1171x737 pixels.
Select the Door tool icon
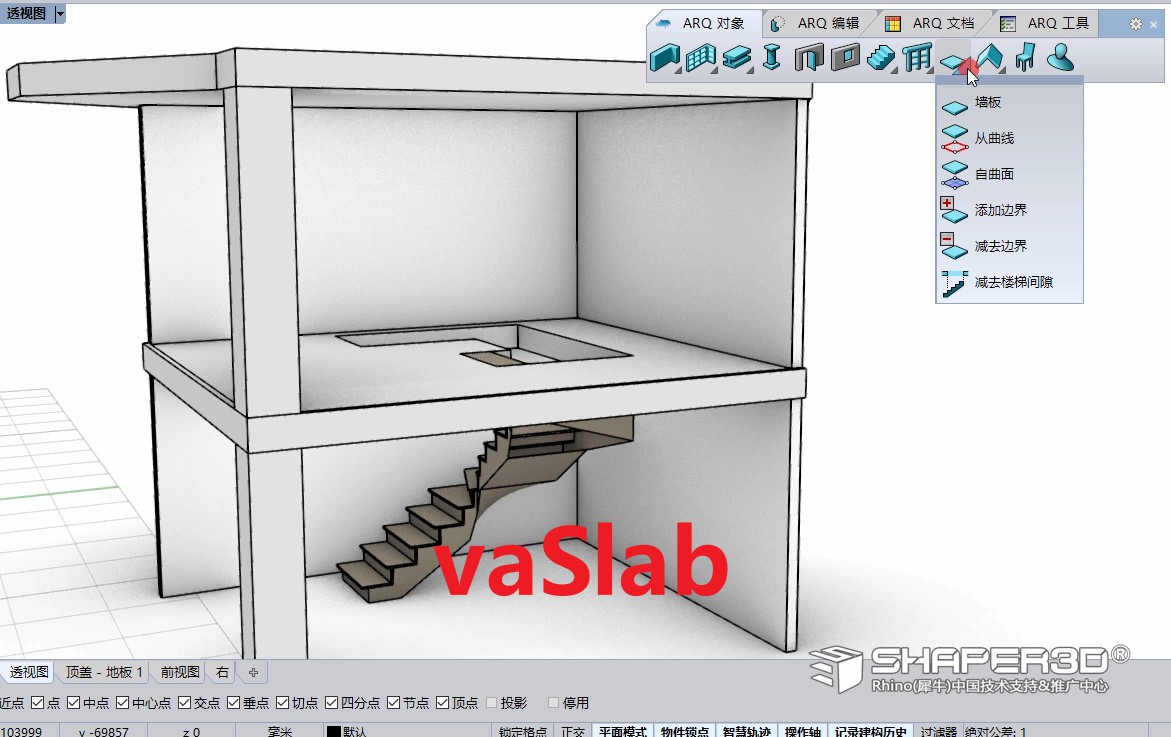point(809,57)
